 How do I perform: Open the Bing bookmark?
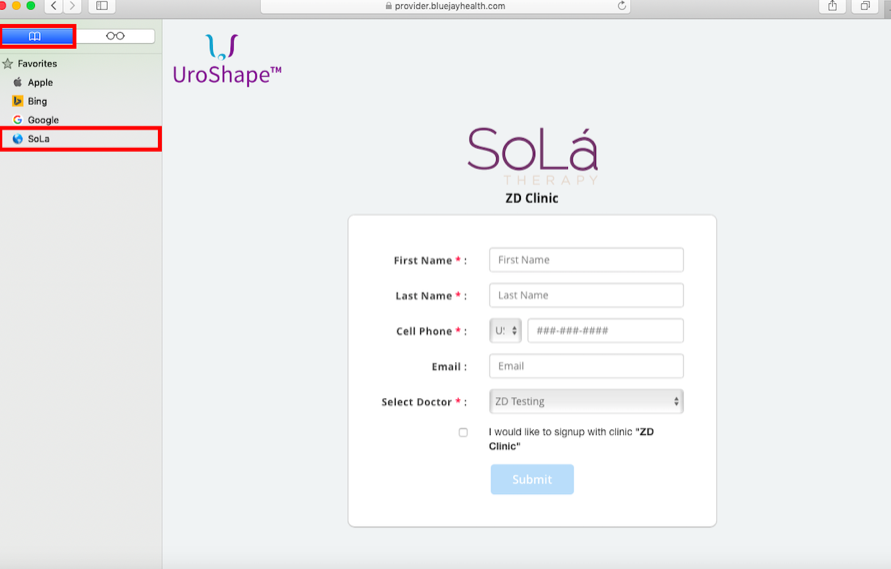pyautogui.click(x=30, y=101)
